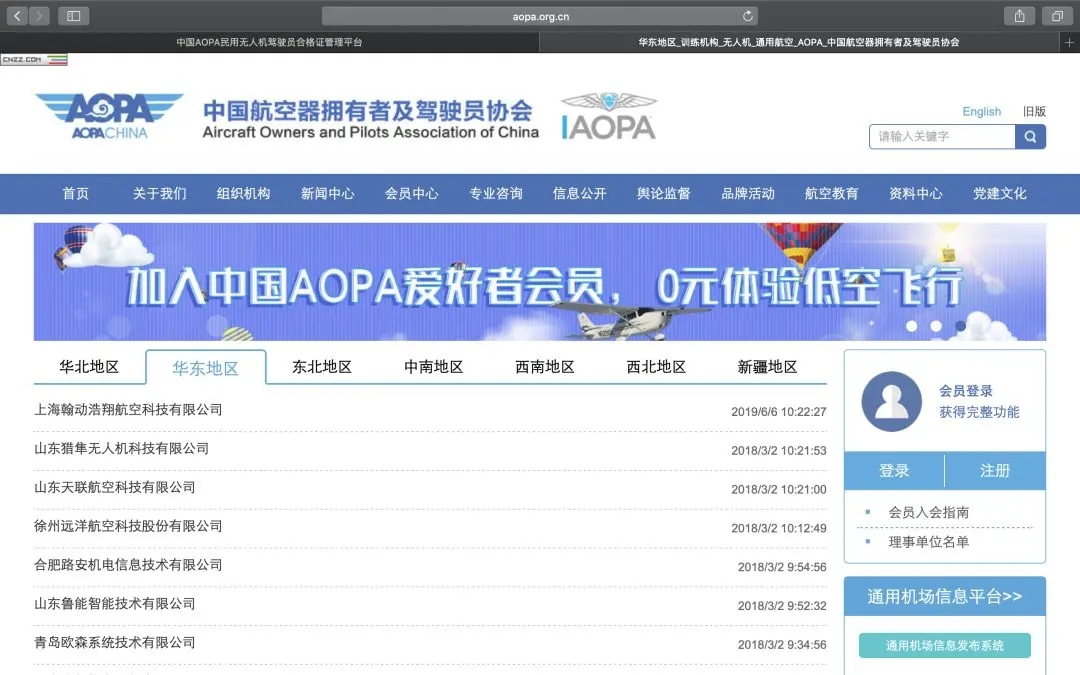
Task: Click the Safari back arrow button
Action: [x=18, y=16]
